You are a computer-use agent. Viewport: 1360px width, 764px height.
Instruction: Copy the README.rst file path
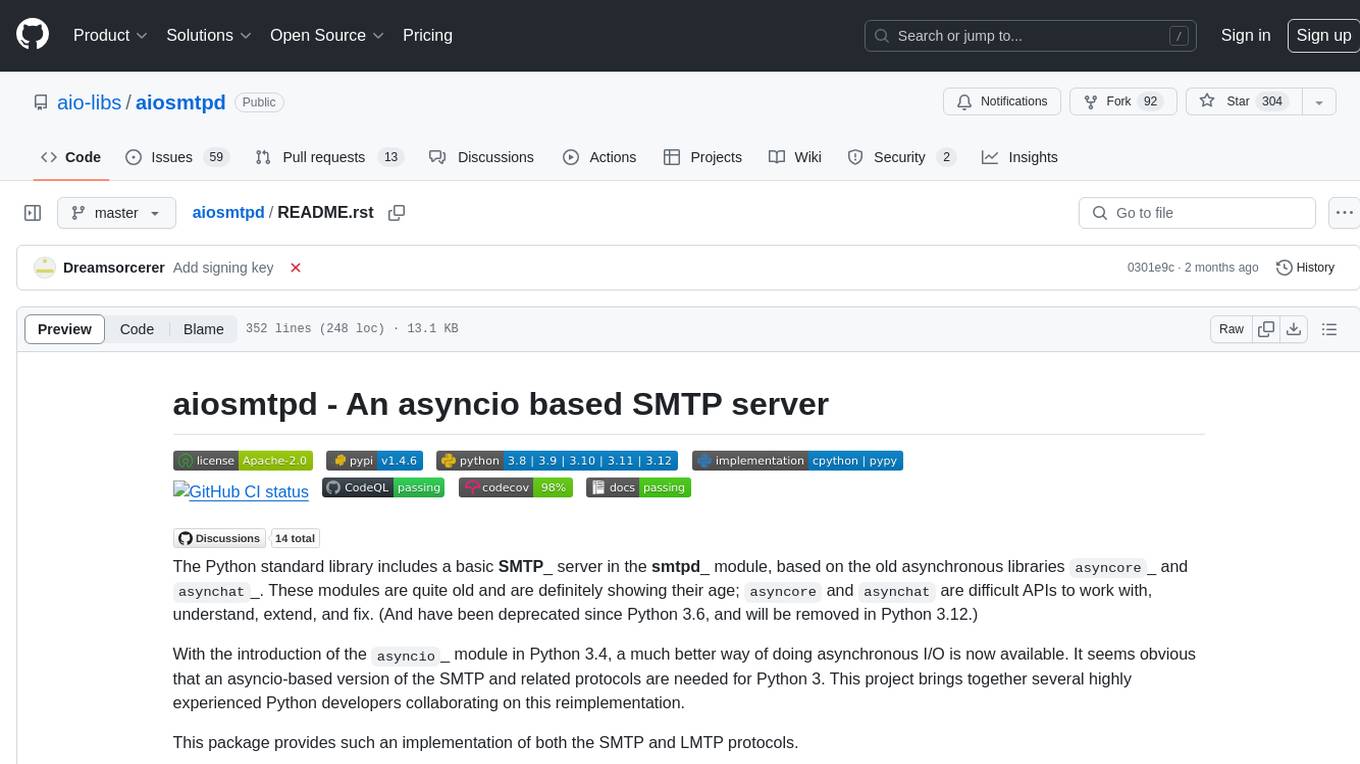pos(397,213)
